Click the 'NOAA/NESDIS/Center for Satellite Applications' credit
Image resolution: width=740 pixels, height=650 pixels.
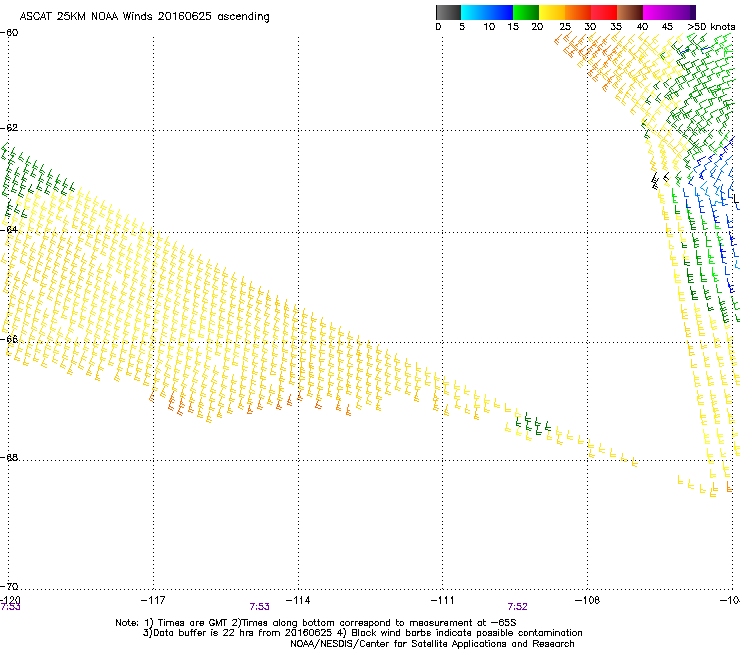(432, 644)
